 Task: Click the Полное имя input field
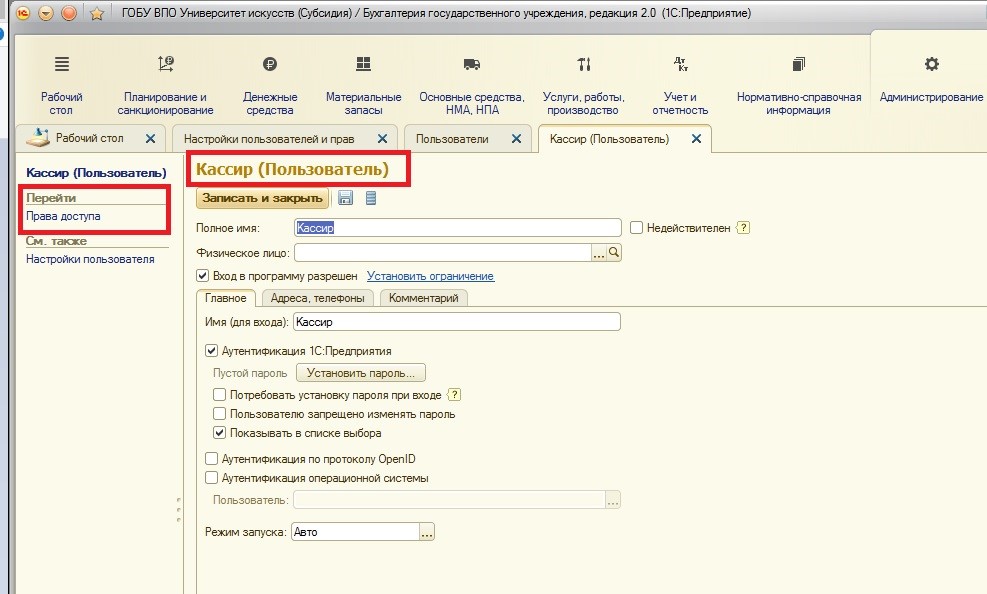pyautogui.click(x=458, y=228)
